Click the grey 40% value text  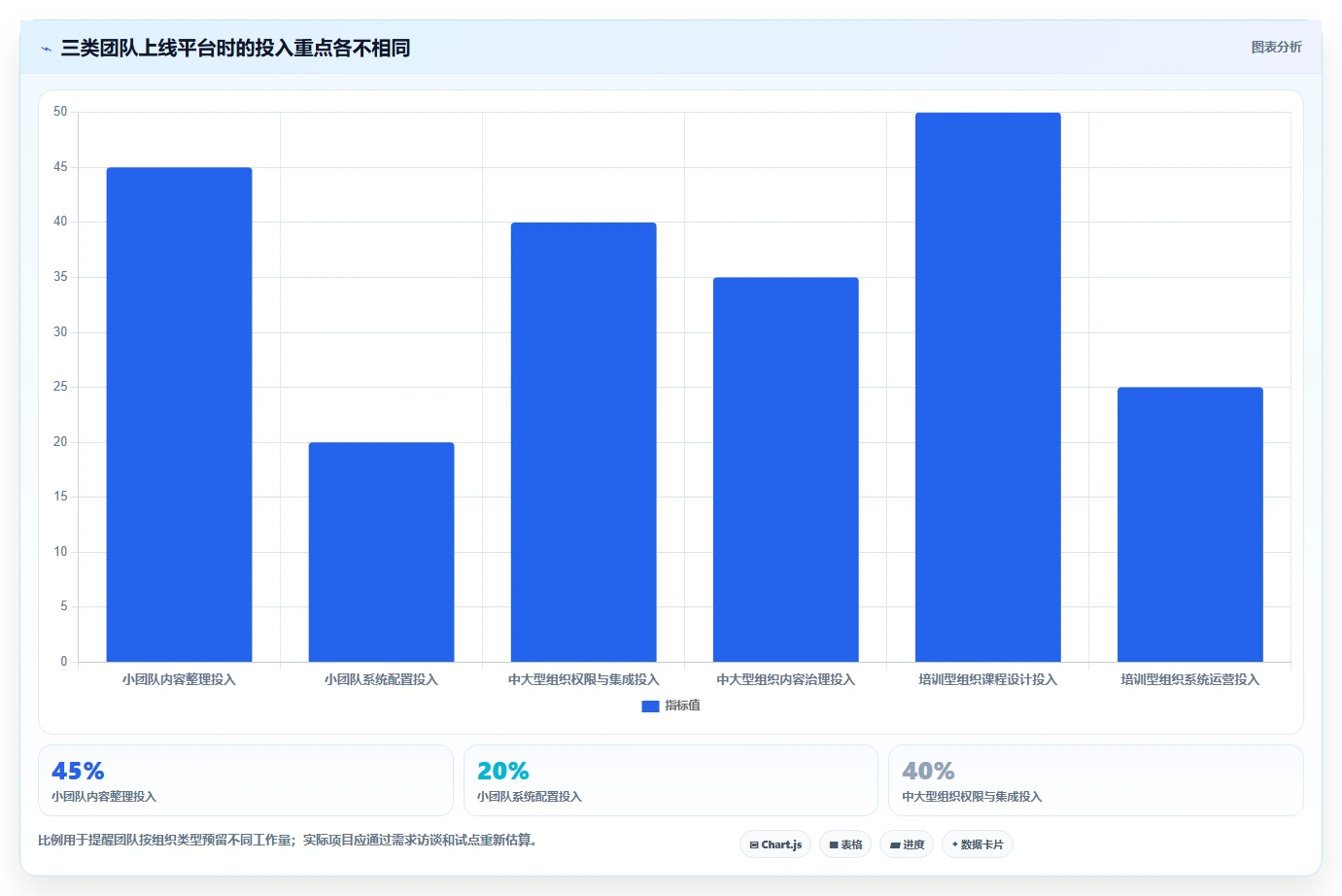click(928, 771)
